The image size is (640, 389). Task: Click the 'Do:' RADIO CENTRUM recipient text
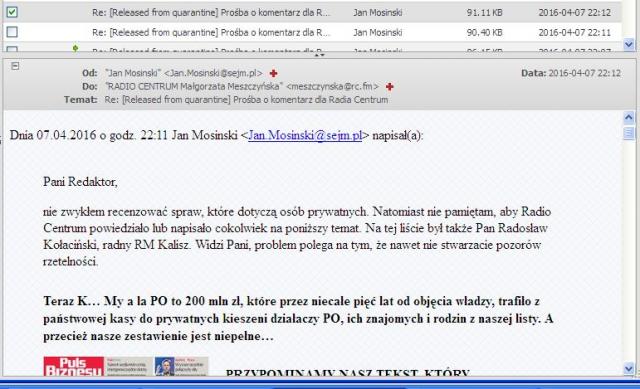click(x=242, y=87)
